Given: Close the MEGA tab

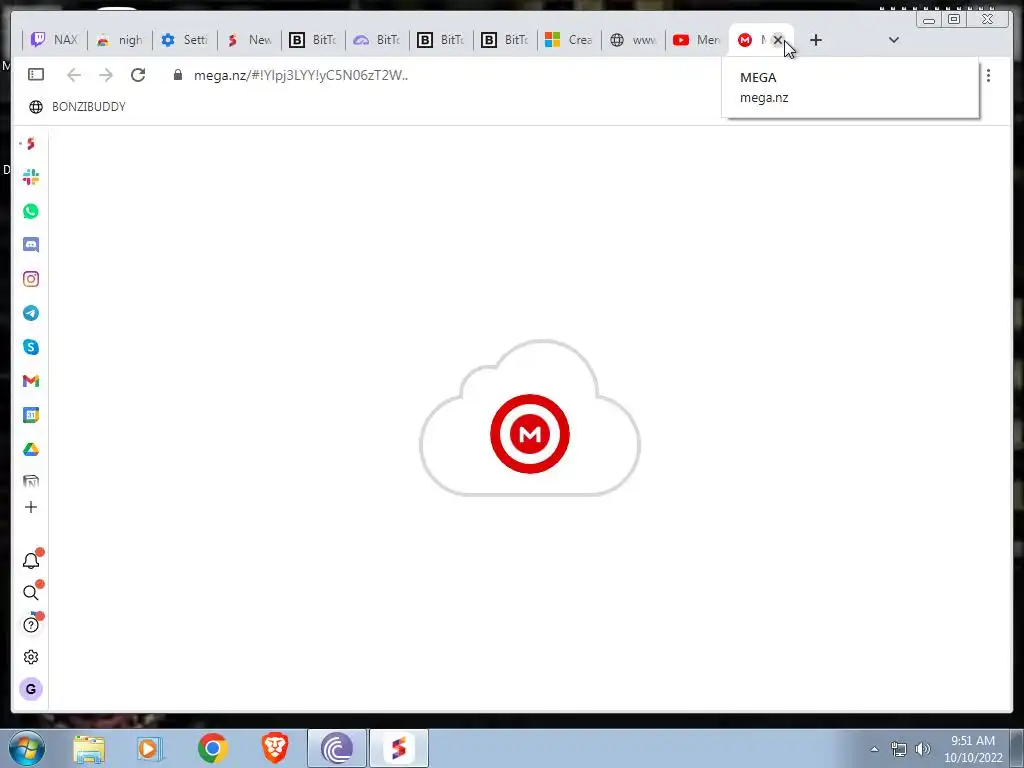Looking at the screenshot, I should [777, 40].
